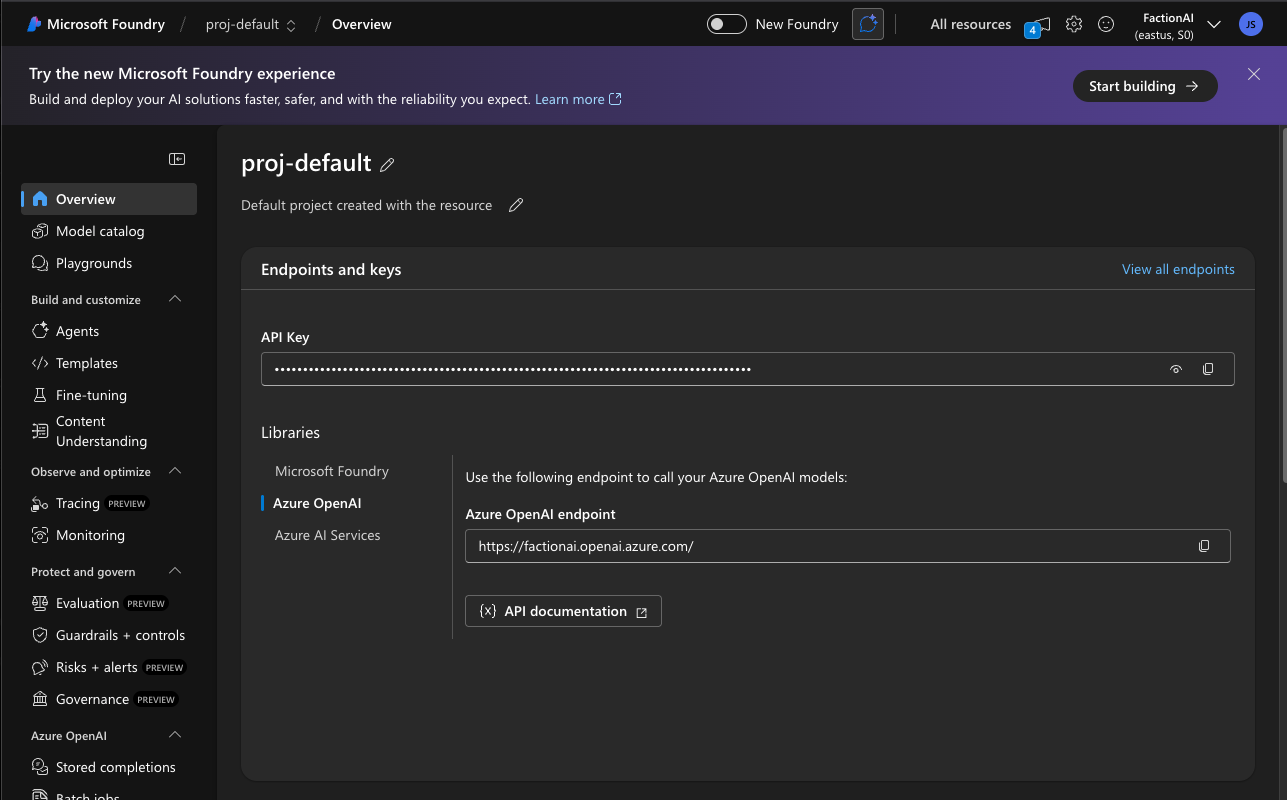Open the proj-default project switcher dropdown

coord(251,24)
